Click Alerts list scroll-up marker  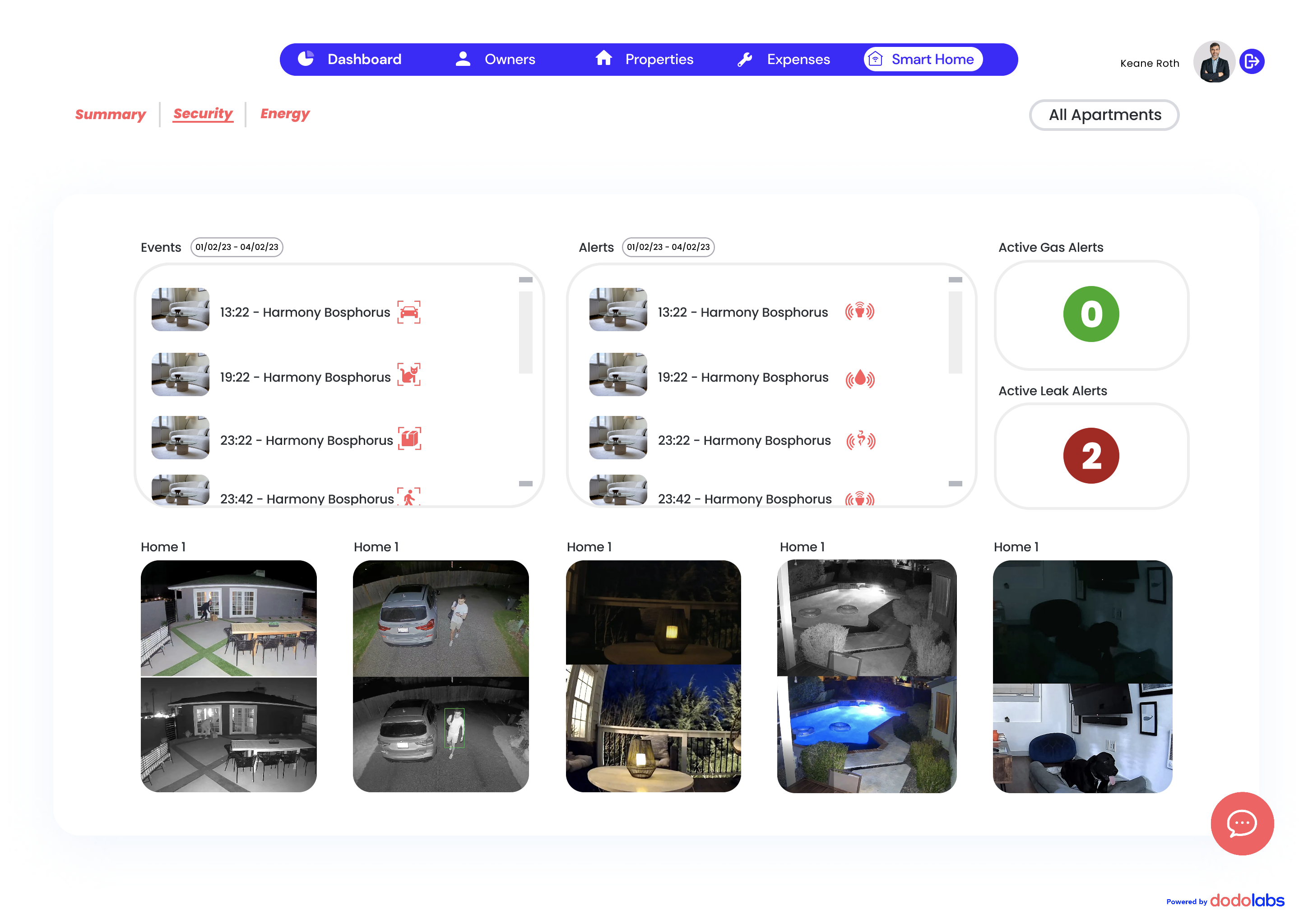pos(955,279)
